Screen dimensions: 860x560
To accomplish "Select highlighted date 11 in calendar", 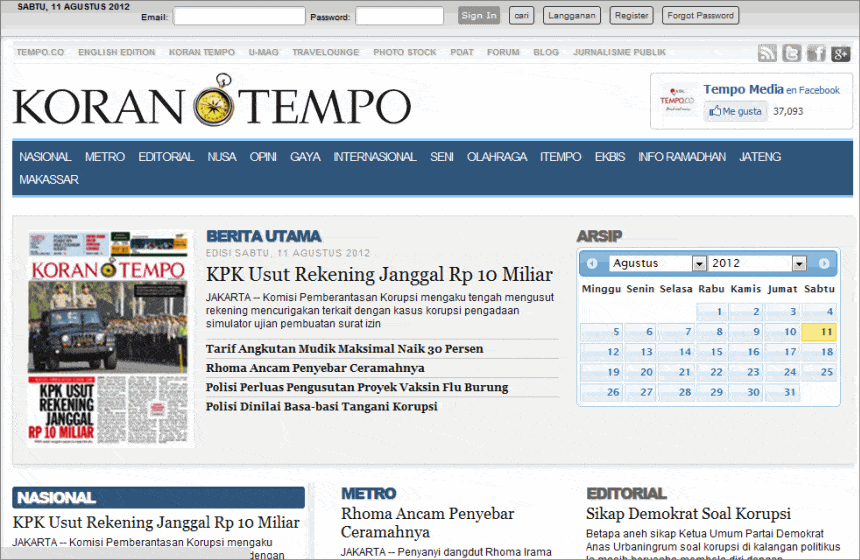I will [819, 332].
